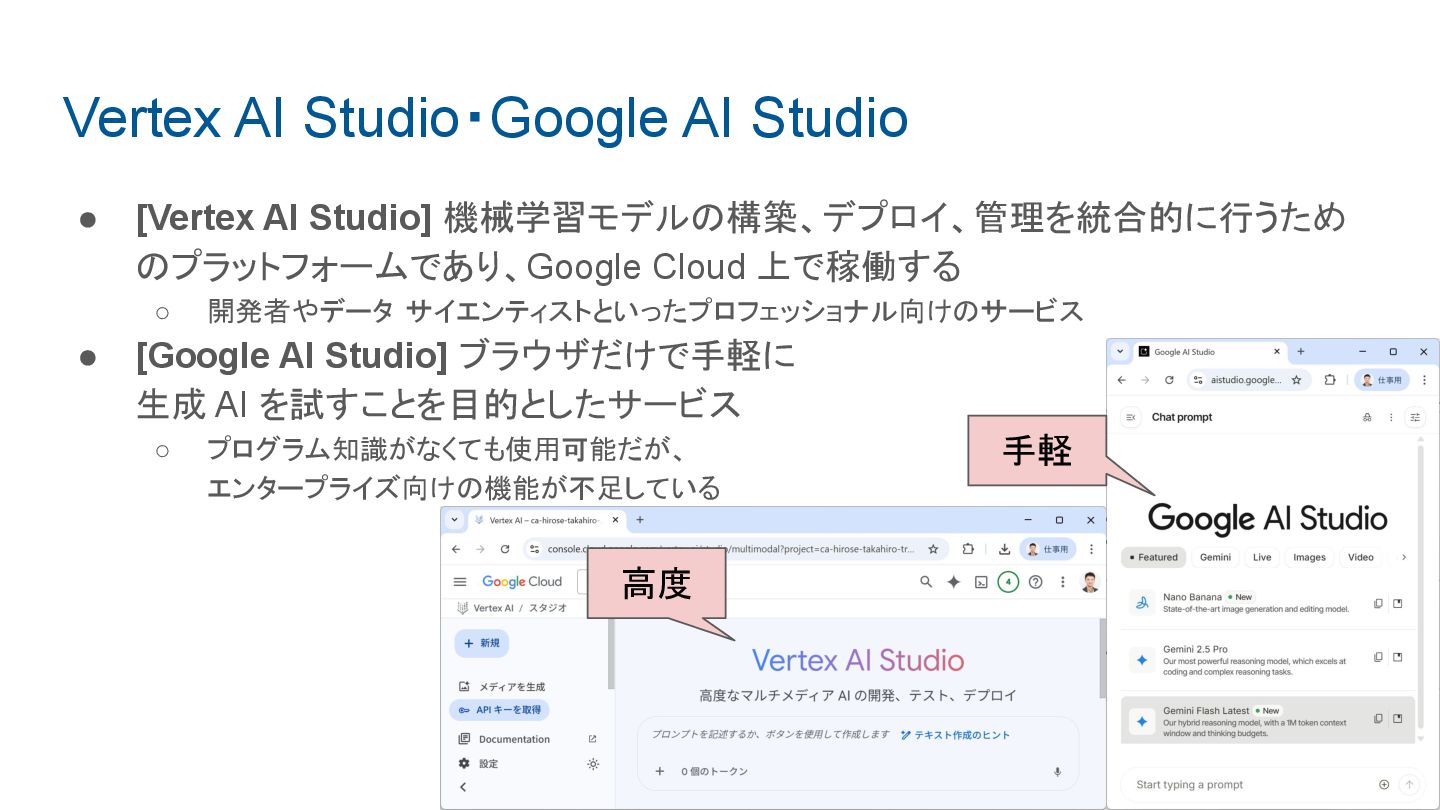Open 設定 in Vertex sidebar

478,764
